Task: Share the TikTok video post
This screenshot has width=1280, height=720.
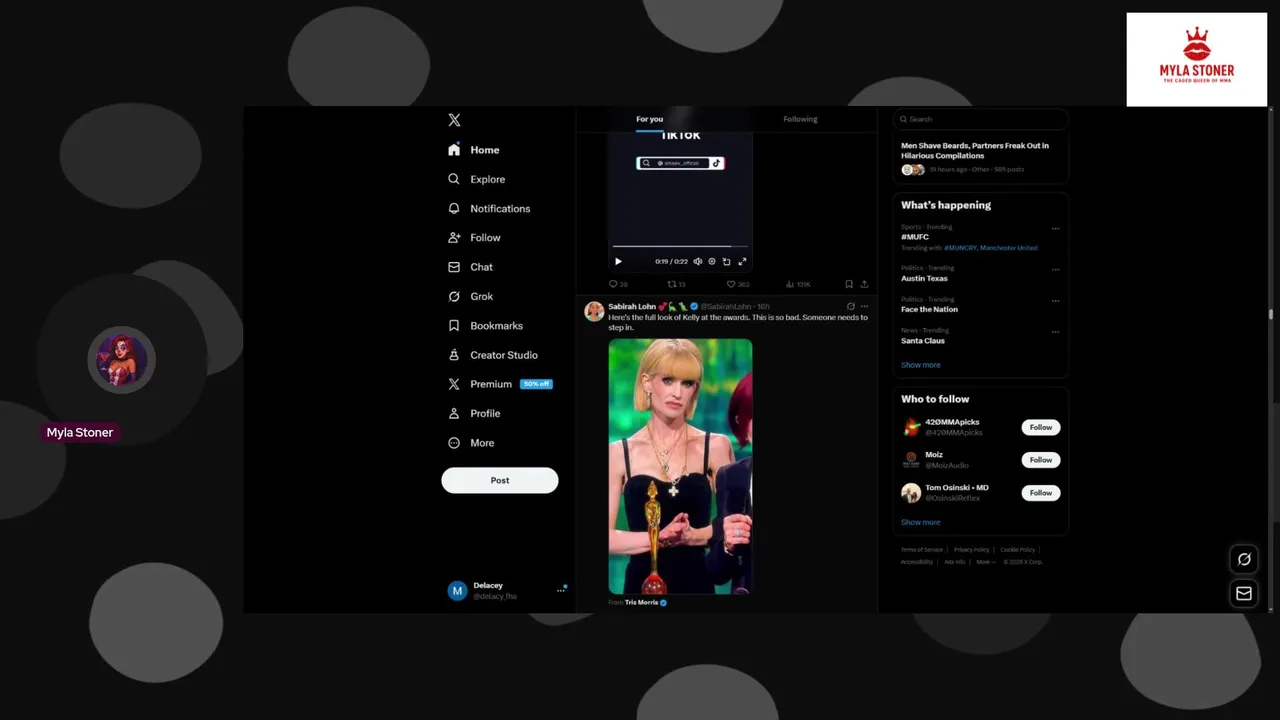Action: (864, 284)
